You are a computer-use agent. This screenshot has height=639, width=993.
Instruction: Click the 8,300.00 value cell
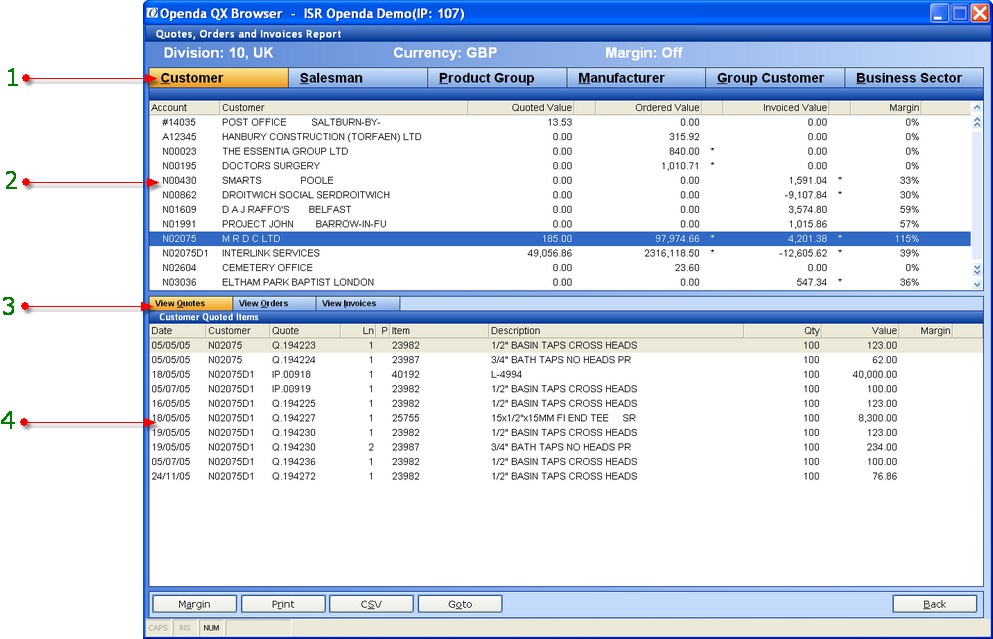click(x=878, y=418)
